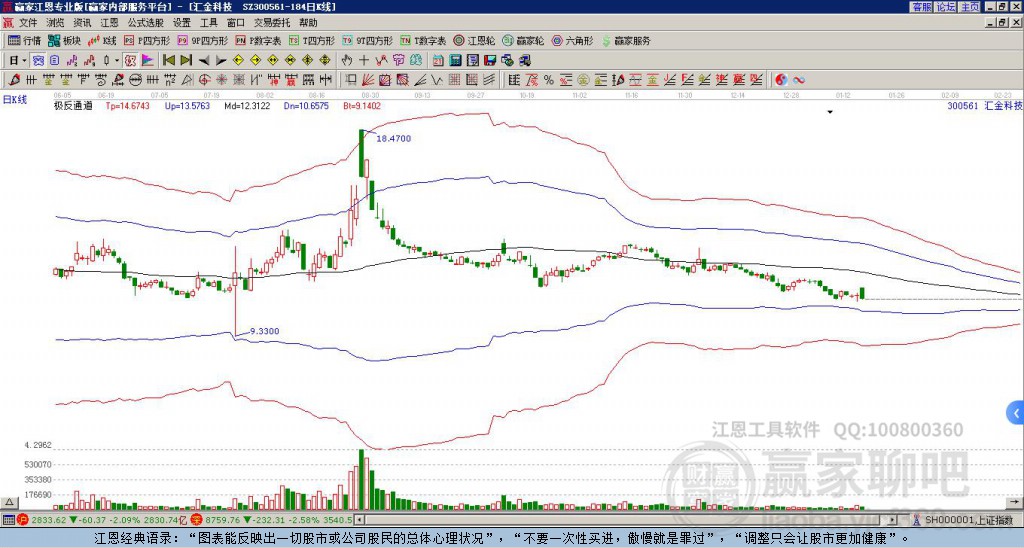Expand the 日 period dropdown

point(24,61)
